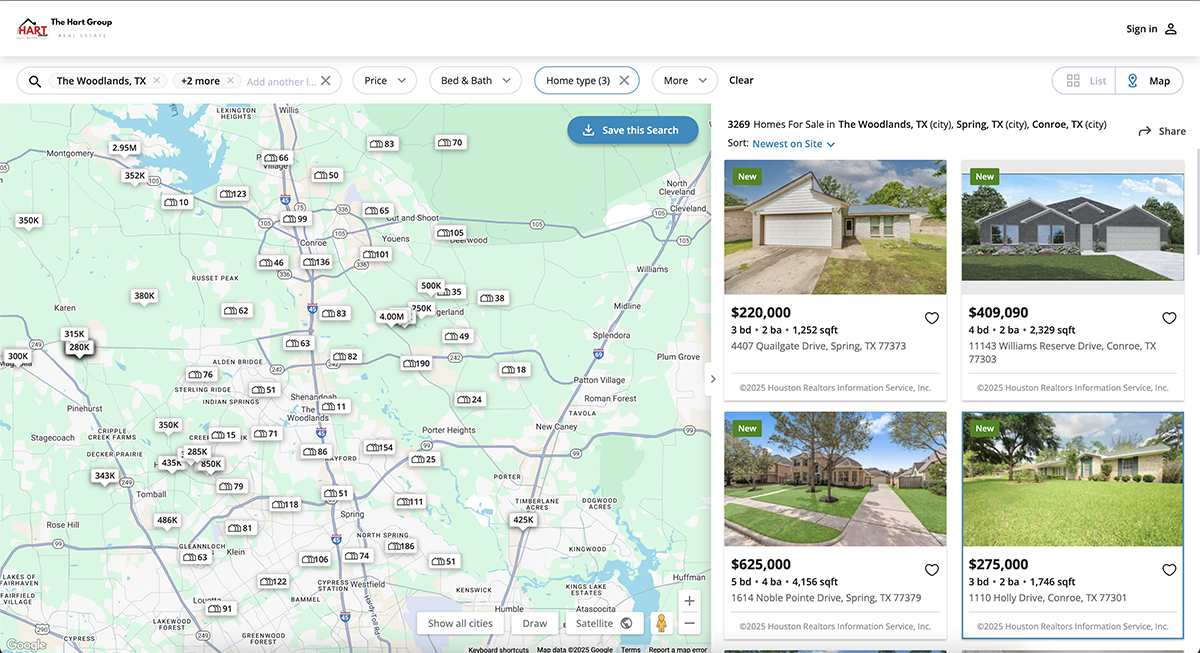Expand the More filters dropdown

point(685,81)
